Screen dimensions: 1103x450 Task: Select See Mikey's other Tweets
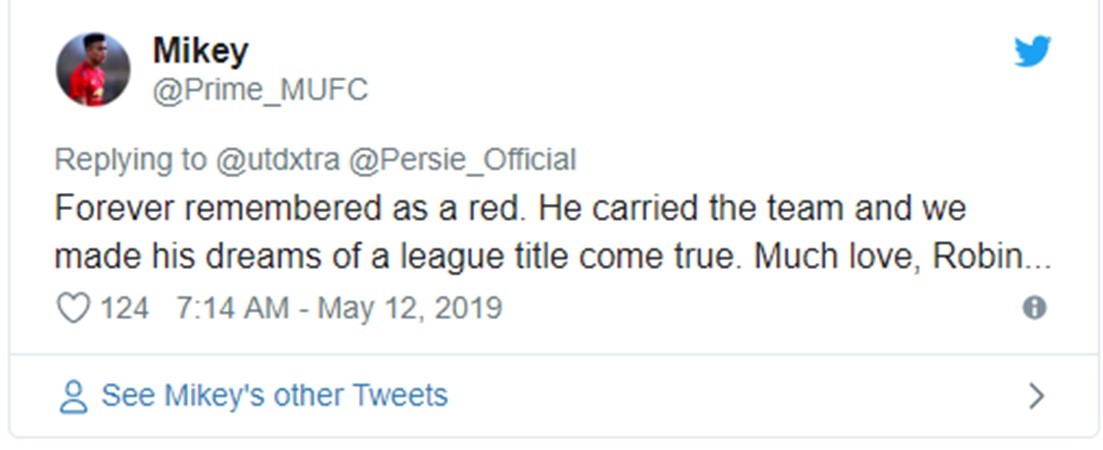pos(274,396)
